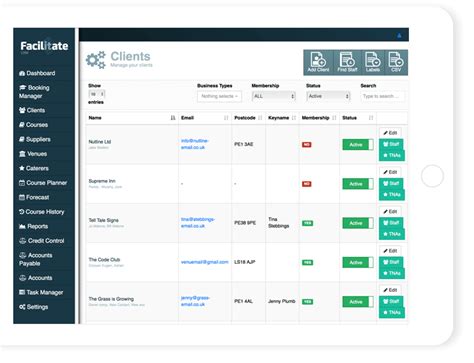Open the Caterers page
The image size is (474, 363).
34,168
